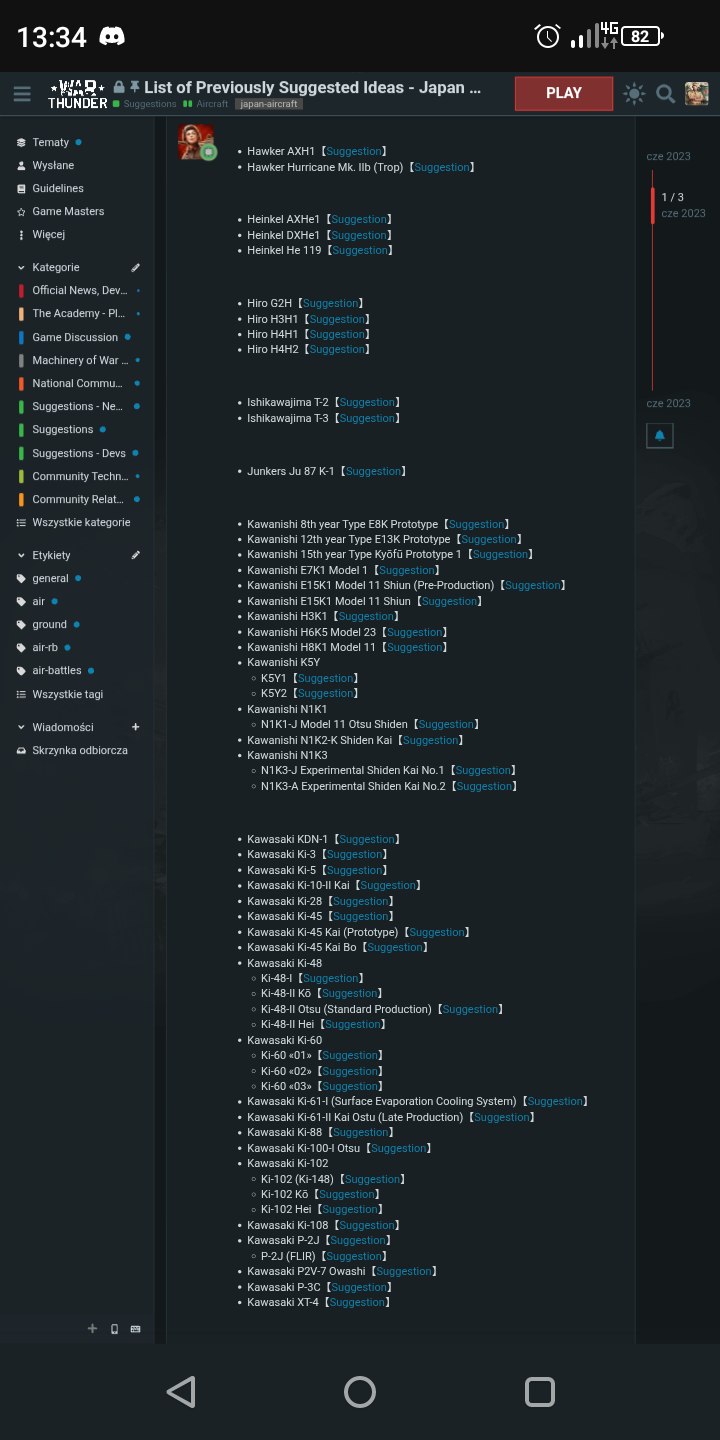Select the Suggestions - Devs category
720x1440 pixels.
(x=78, y=453)
